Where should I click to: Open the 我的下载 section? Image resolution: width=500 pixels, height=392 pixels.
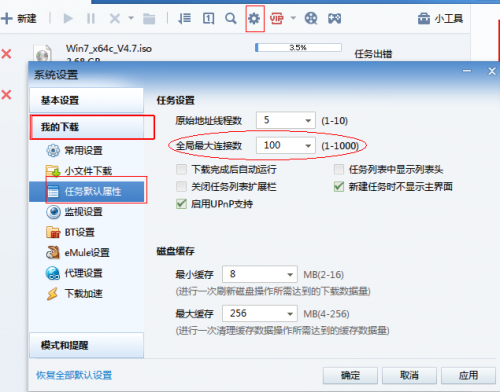(87, 127)
